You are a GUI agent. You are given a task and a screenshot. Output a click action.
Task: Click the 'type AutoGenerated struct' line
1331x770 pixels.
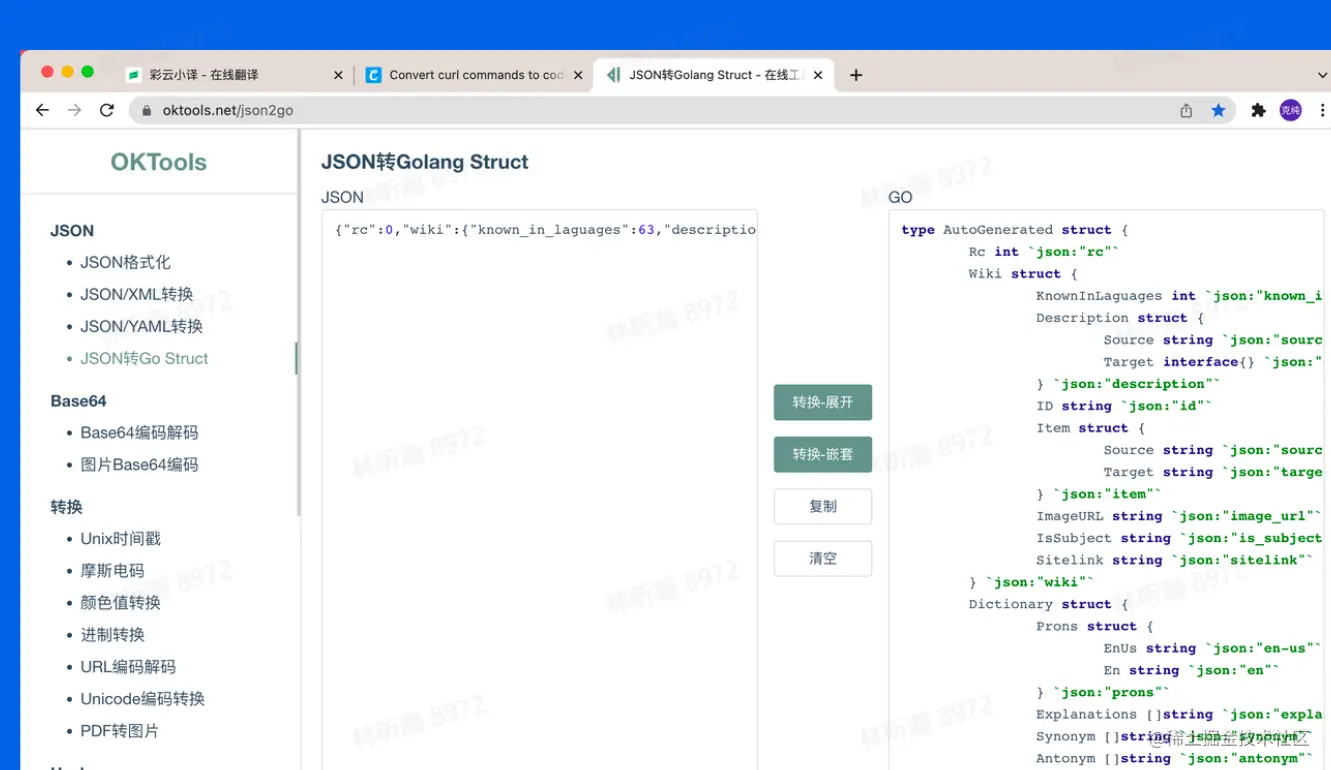[x=1014, y=230]
